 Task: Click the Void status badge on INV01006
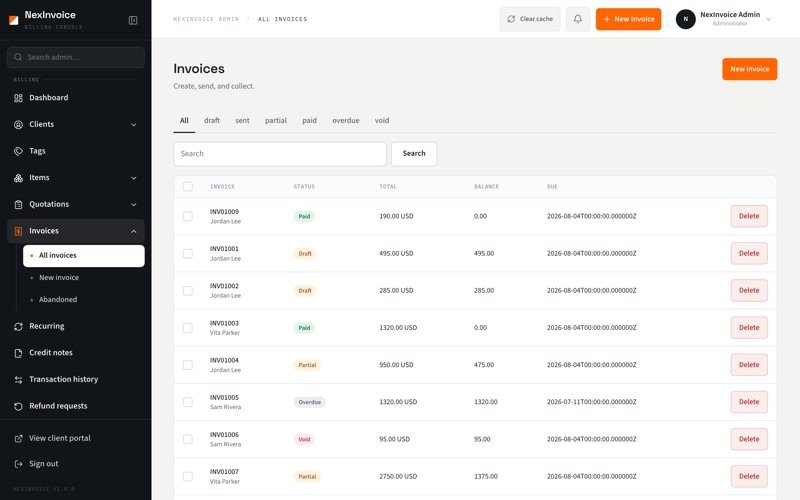tap(304, 439)
